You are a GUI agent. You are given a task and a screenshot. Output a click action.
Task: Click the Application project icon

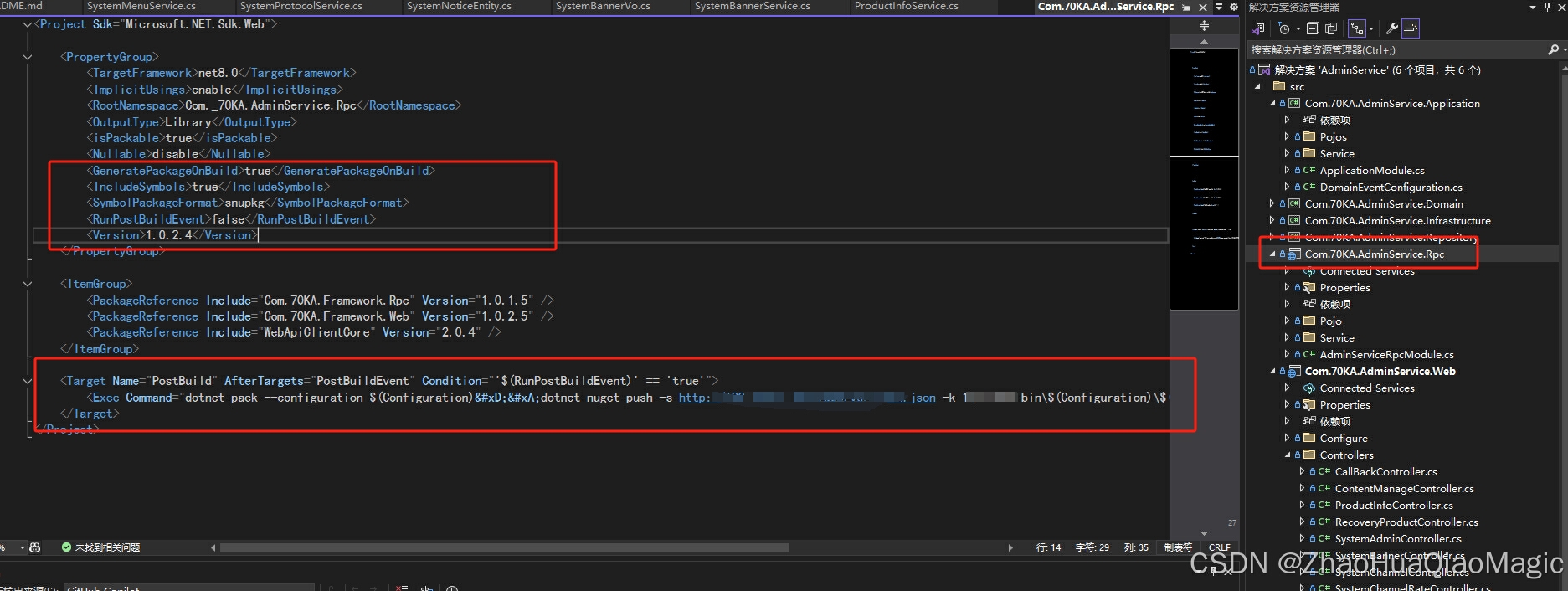(1294, 103)
